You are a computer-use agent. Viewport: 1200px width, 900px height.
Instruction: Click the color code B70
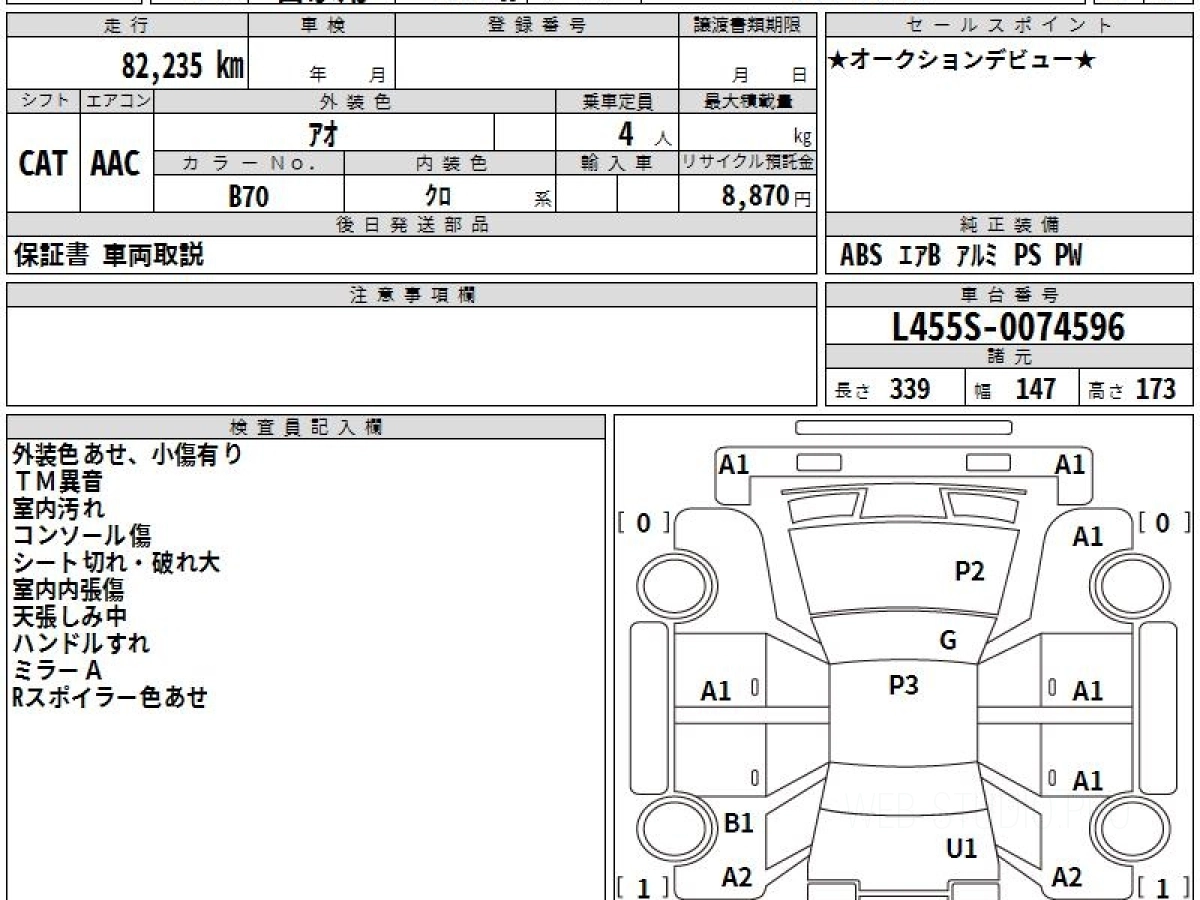click(248, 196)
